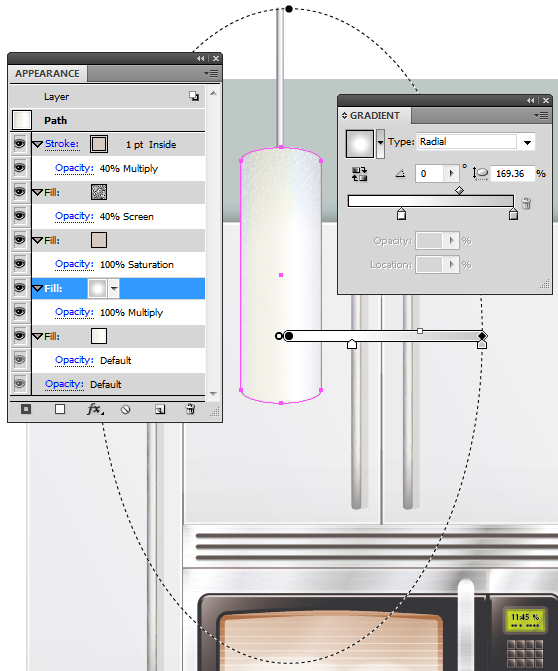The width and height of the screenshot is (558, 671).
Task: Collapse the Gradient panel with double arrows
Action: [531, 101]
